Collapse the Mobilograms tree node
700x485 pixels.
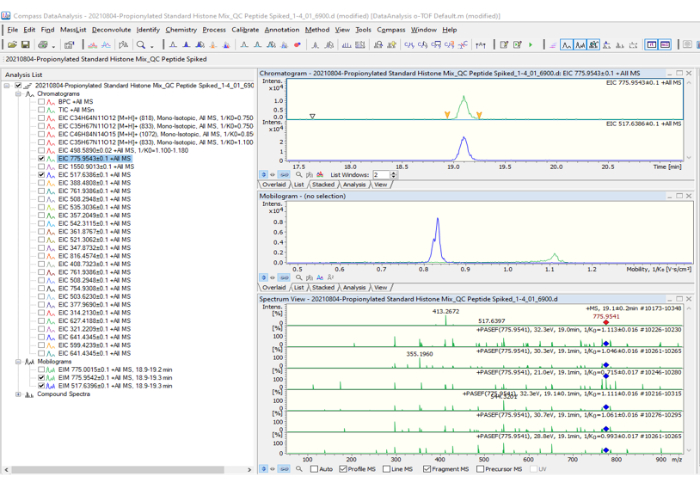pyautogui.click(x=18, y=362)
